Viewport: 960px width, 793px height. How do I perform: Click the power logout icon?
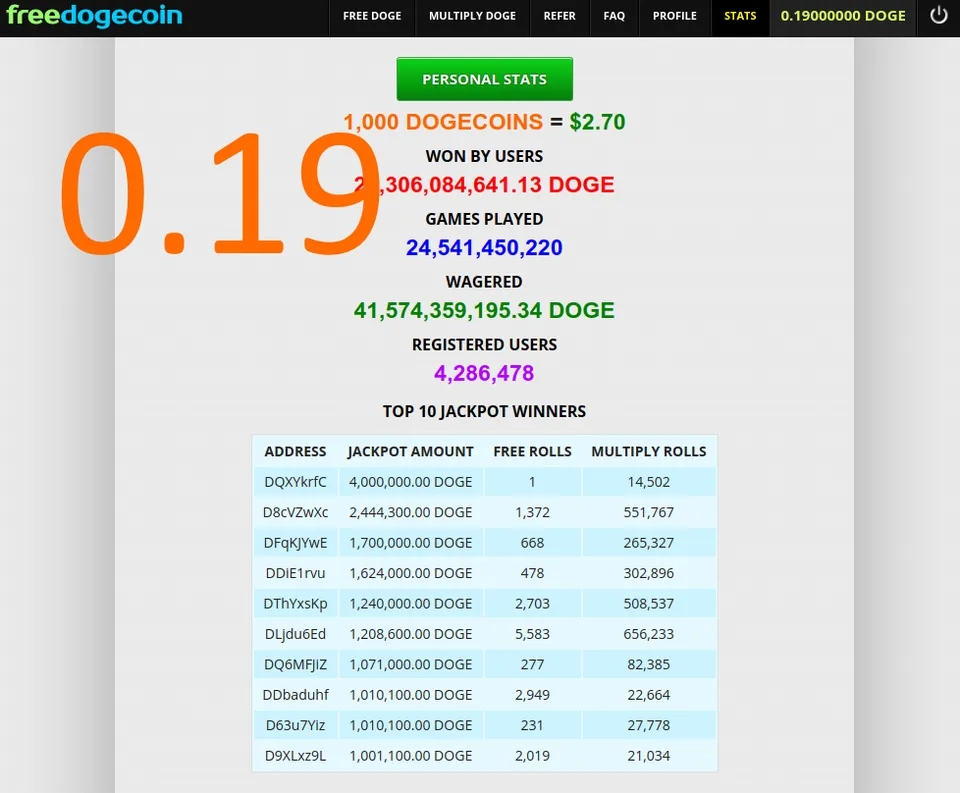tap(939, 15)
